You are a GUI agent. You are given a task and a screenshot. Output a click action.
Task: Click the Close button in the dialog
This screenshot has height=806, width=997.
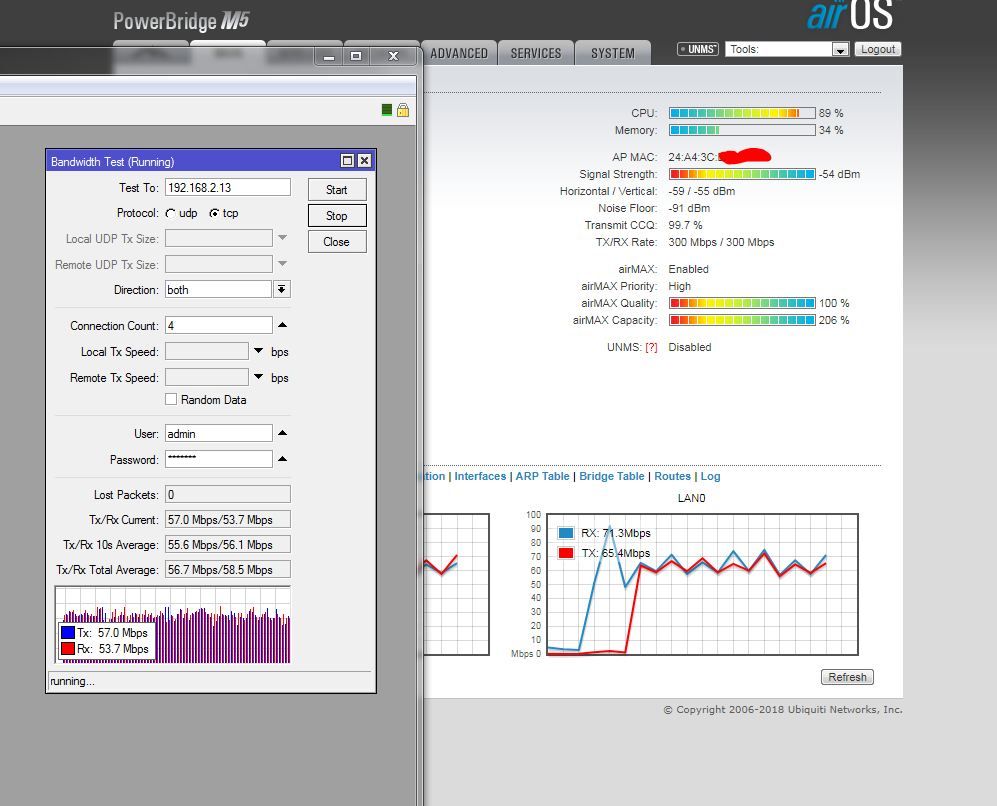337,242
